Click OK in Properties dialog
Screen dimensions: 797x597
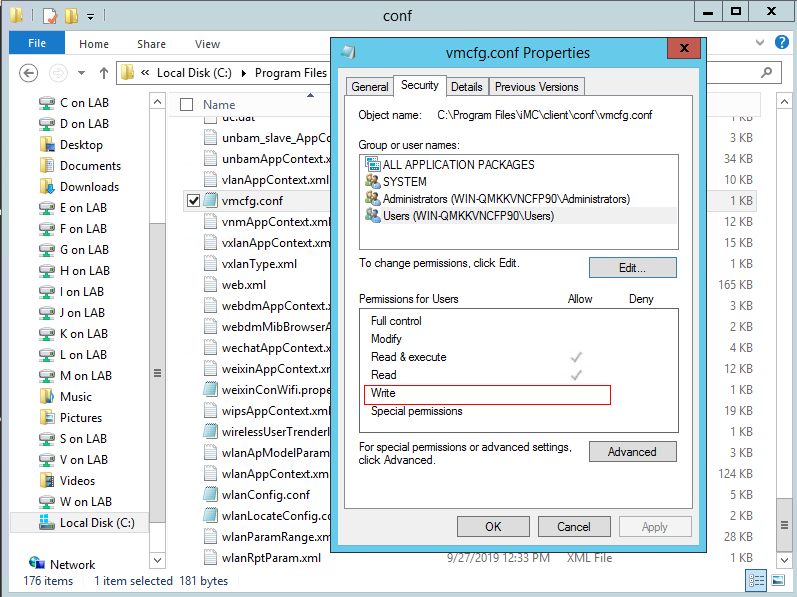[493, 527]
